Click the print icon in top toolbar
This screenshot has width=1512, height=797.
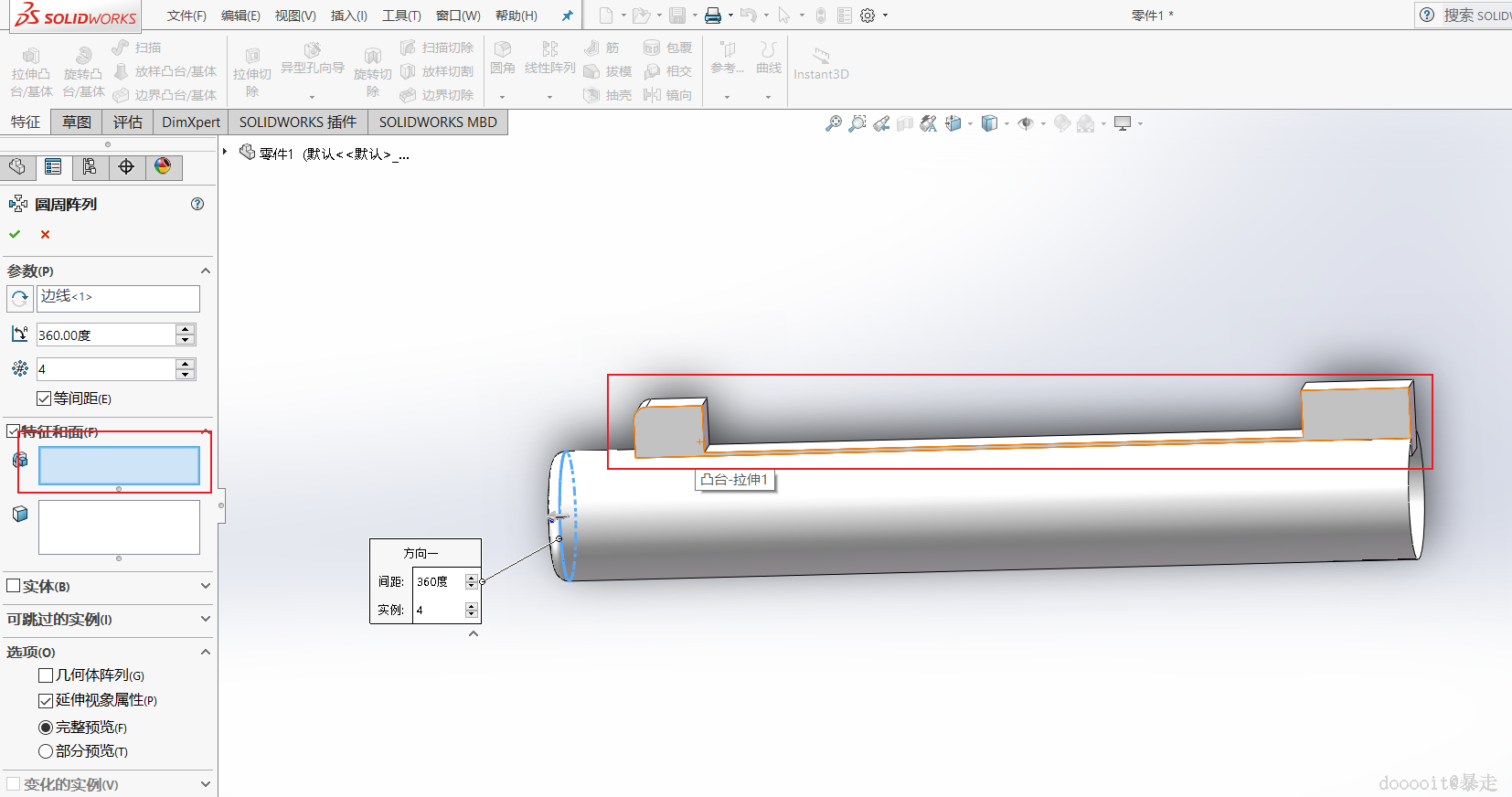(713, 16)
